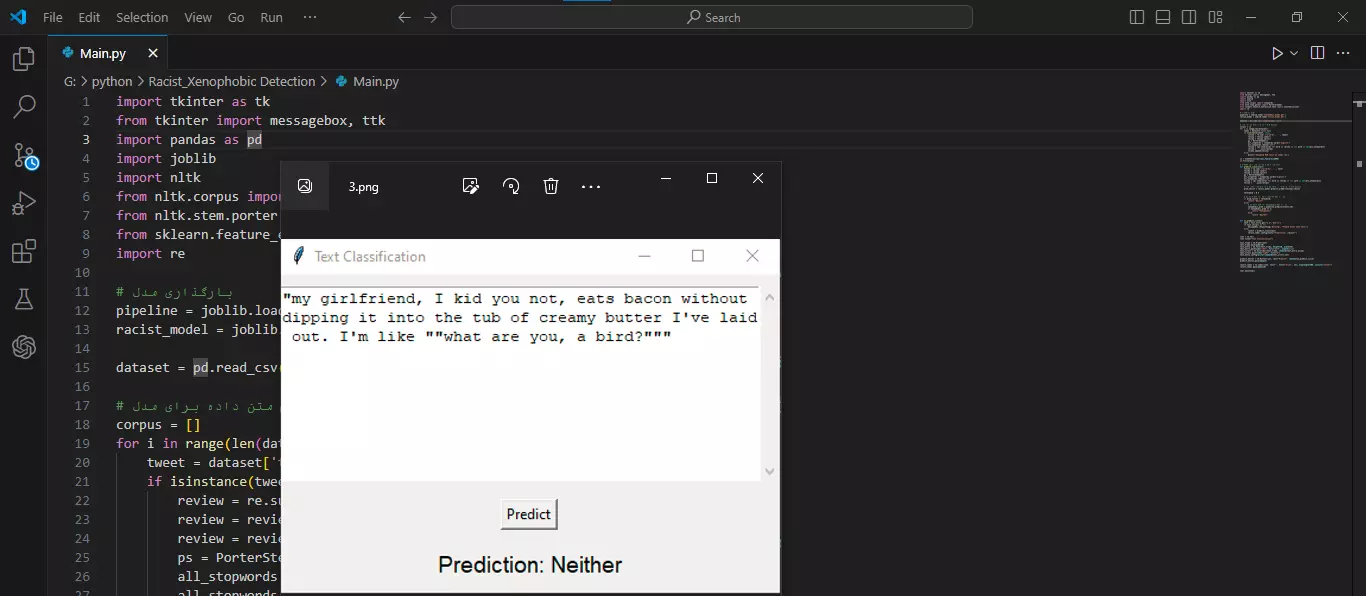Open the Explorer view in activity bar
This screenshot has height=596, width=1366.
(x=24, y=60)
